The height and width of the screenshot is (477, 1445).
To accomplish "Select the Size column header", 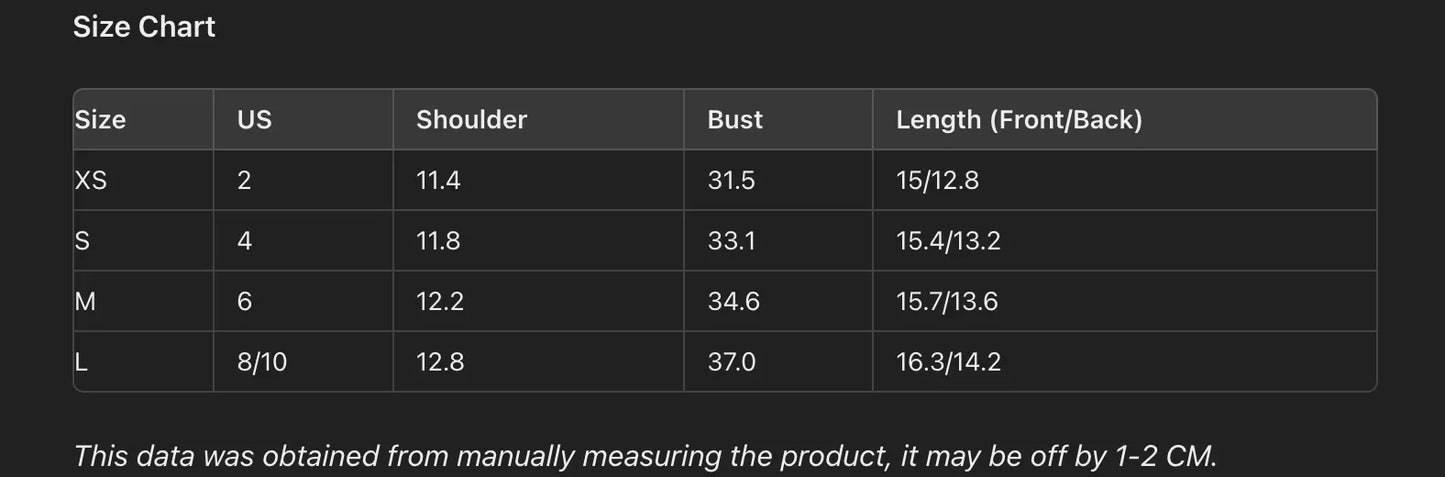I will pos(100,120).
